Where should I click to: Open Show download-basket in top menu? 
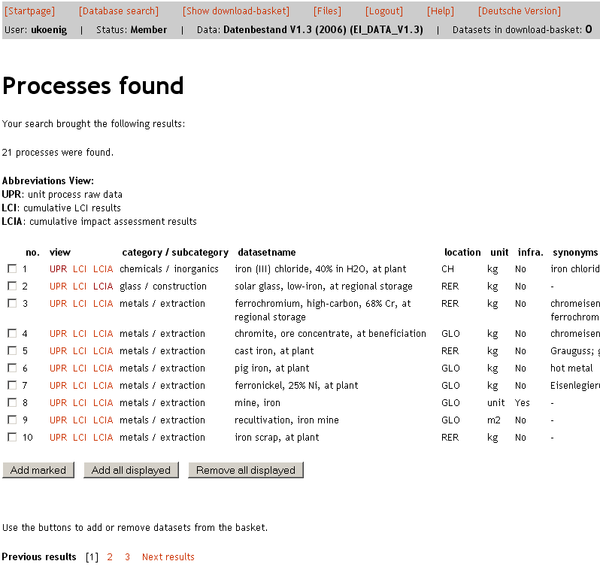pos(236,11)
